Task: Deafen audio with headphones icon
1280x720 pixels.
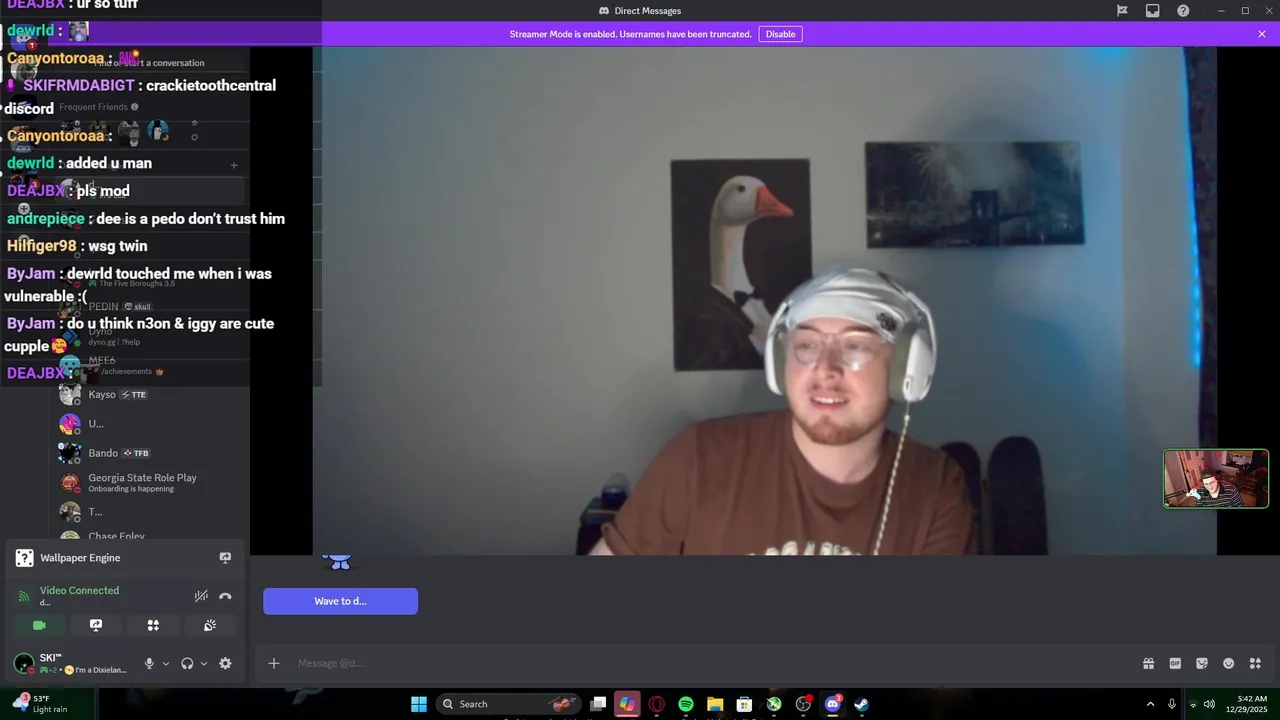Action: pos(187,663)
